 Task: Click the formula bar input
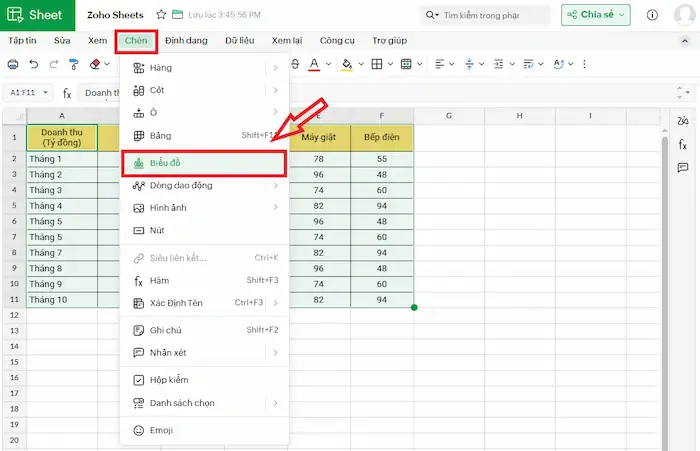coord(379,93)
